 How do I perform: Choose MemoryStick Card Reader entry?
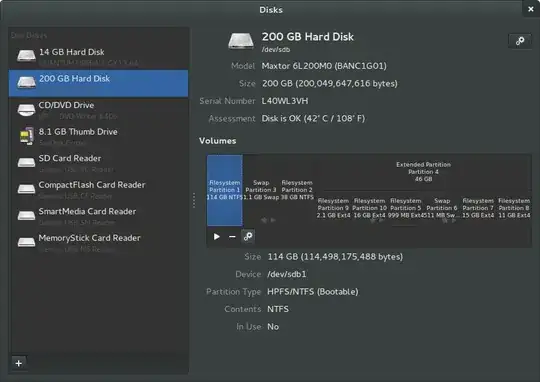coord(98,242)
